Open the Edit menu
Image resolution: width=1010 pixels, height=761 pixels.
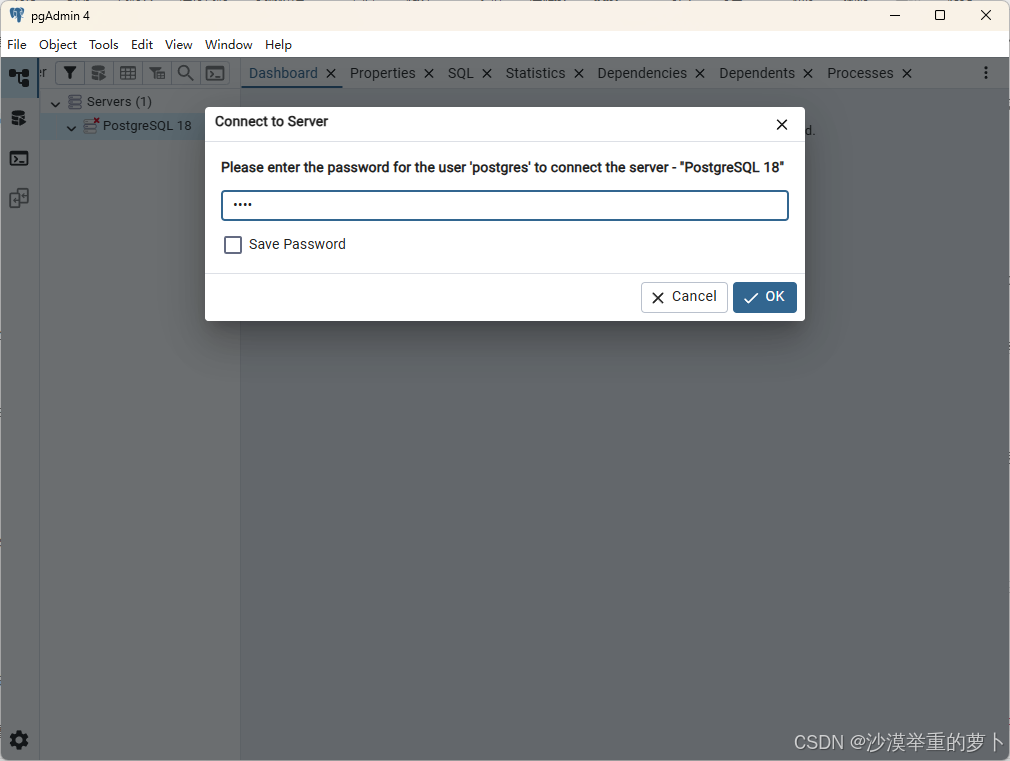click(142, 44)
